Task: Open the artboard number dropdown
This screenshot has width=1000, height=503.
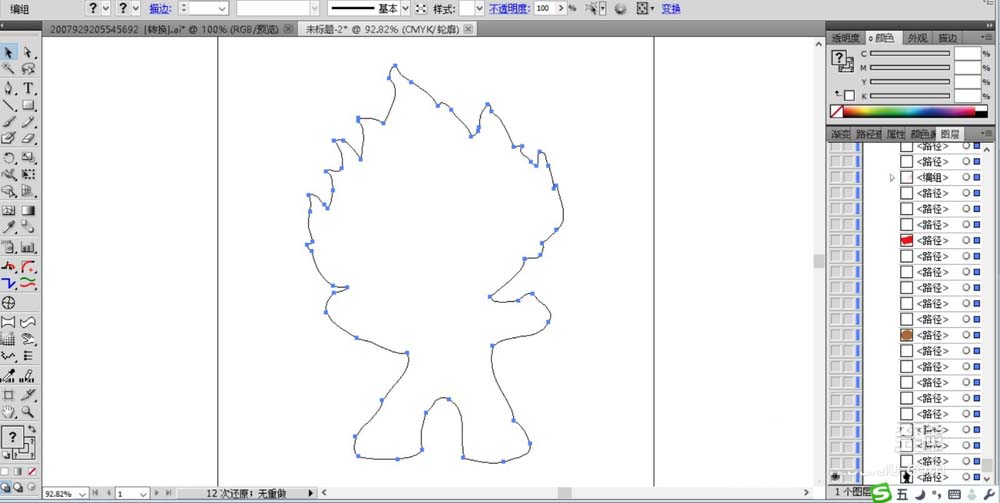Action: (x=143, y=494)
